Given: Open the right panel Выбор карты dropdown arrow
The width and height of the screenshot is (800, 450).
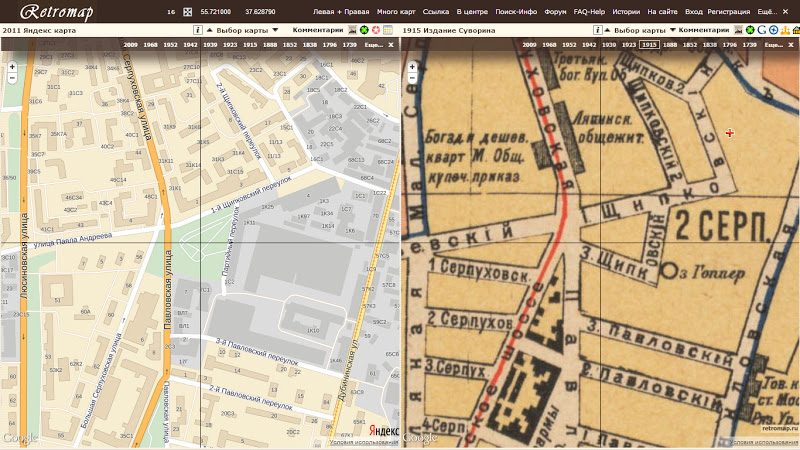Looking at the screenshot, I should tap(672, 30).
